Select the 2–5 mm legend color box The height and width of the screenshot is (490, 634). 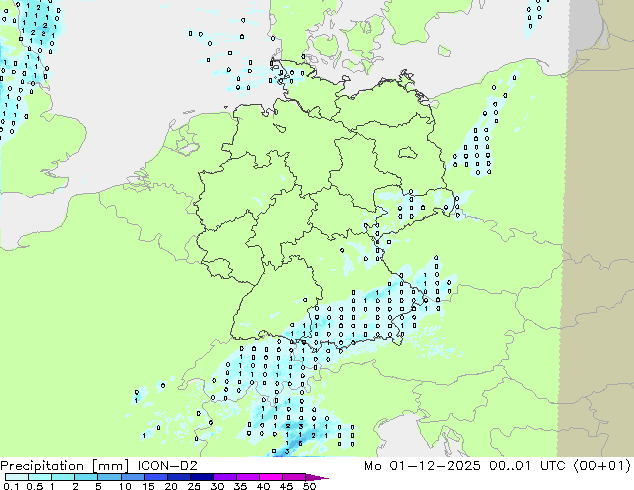coord(86,477)
